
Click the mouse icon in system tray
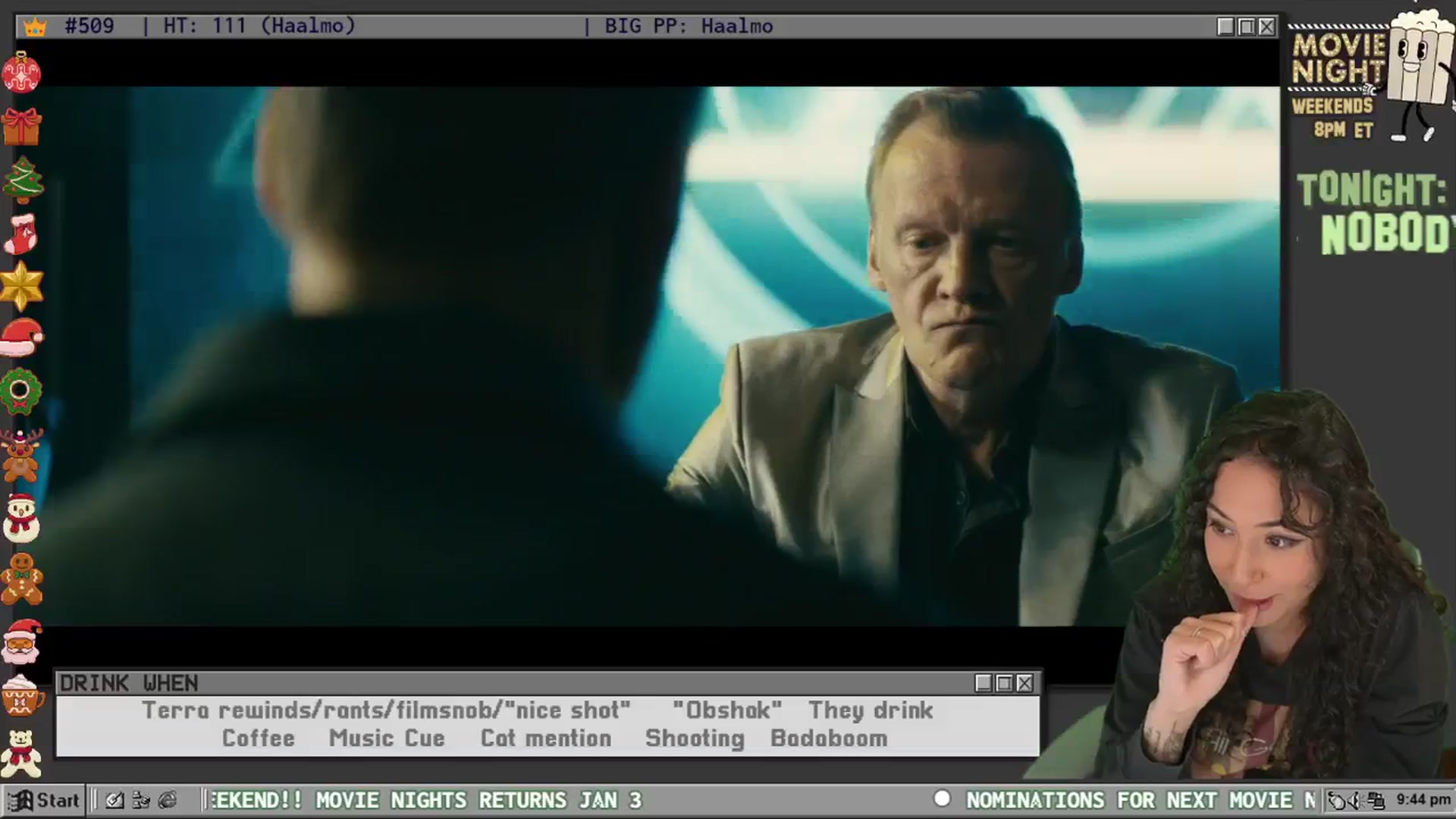pyautogui.click(x=1337, y=800)
